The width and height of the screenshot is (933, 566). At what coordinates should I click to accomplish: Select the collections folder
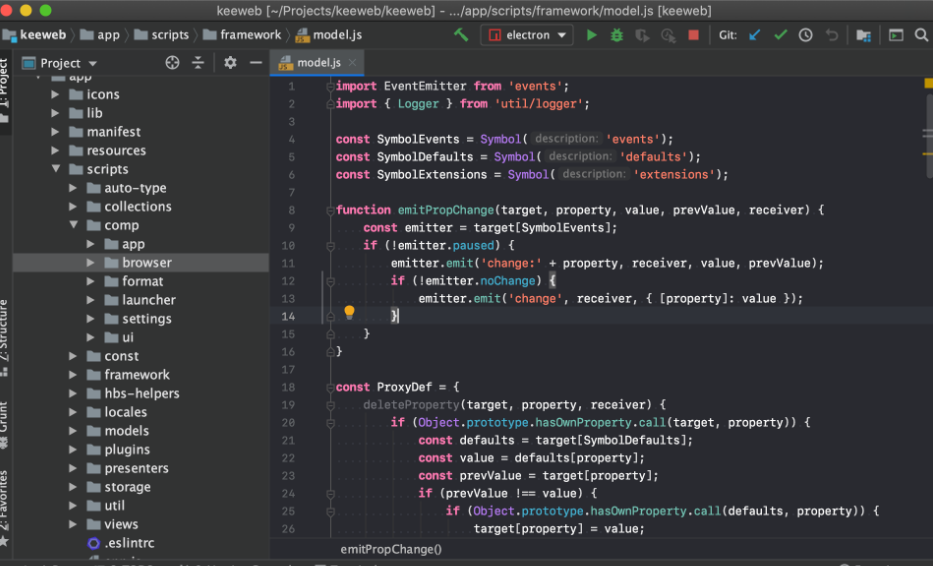[x=137, y=207]
